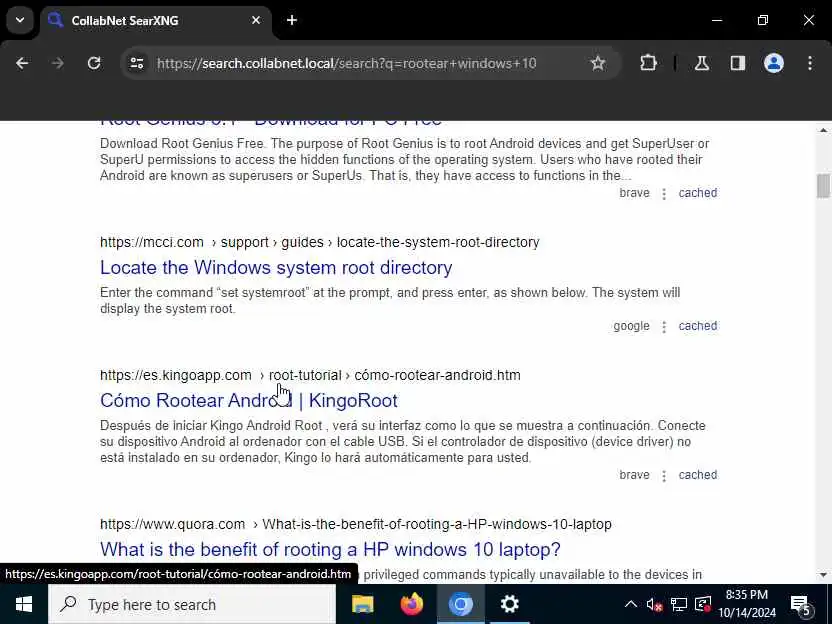
Task: Click the Type here to search box
Action: click(x=192, y=604)
